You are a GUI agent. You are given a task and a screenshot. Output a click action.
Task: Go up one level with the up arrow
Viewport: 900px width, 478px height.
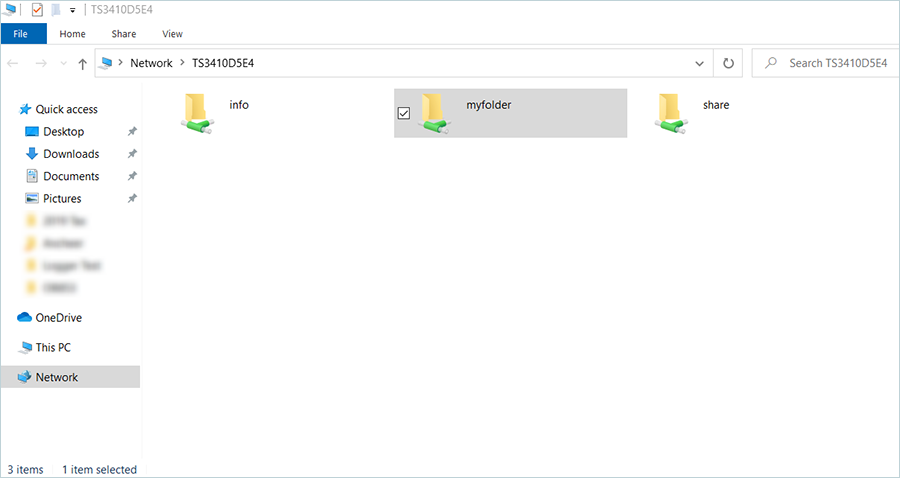point(82,63)
